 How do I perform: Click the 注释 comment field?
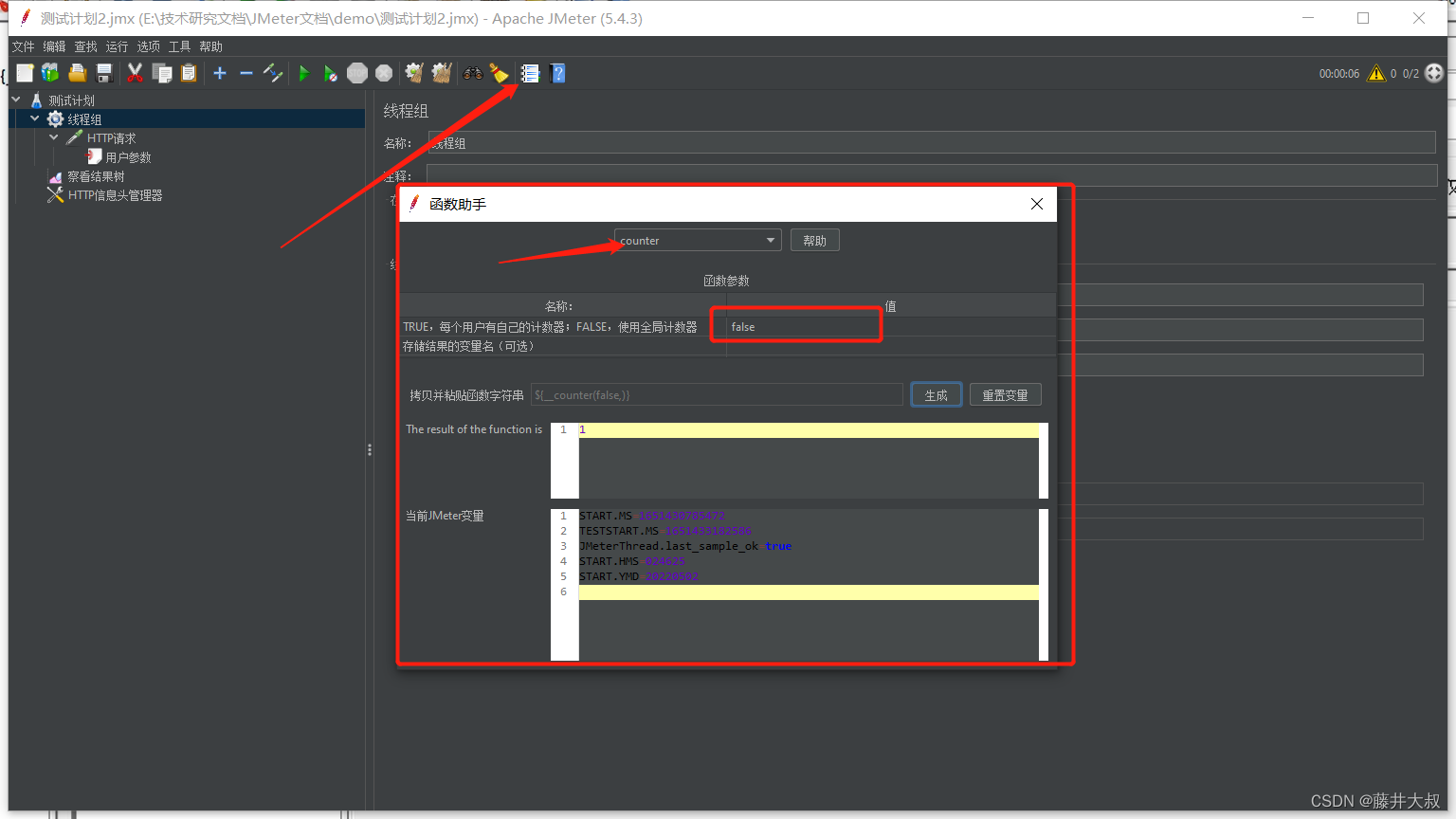click(932, 175)
